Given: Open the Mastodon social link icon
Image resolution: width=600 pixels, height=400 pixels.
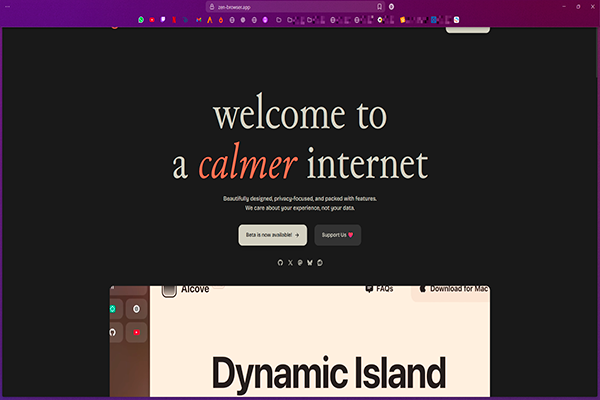Looking at the screenshot, I should click(300, 263).
